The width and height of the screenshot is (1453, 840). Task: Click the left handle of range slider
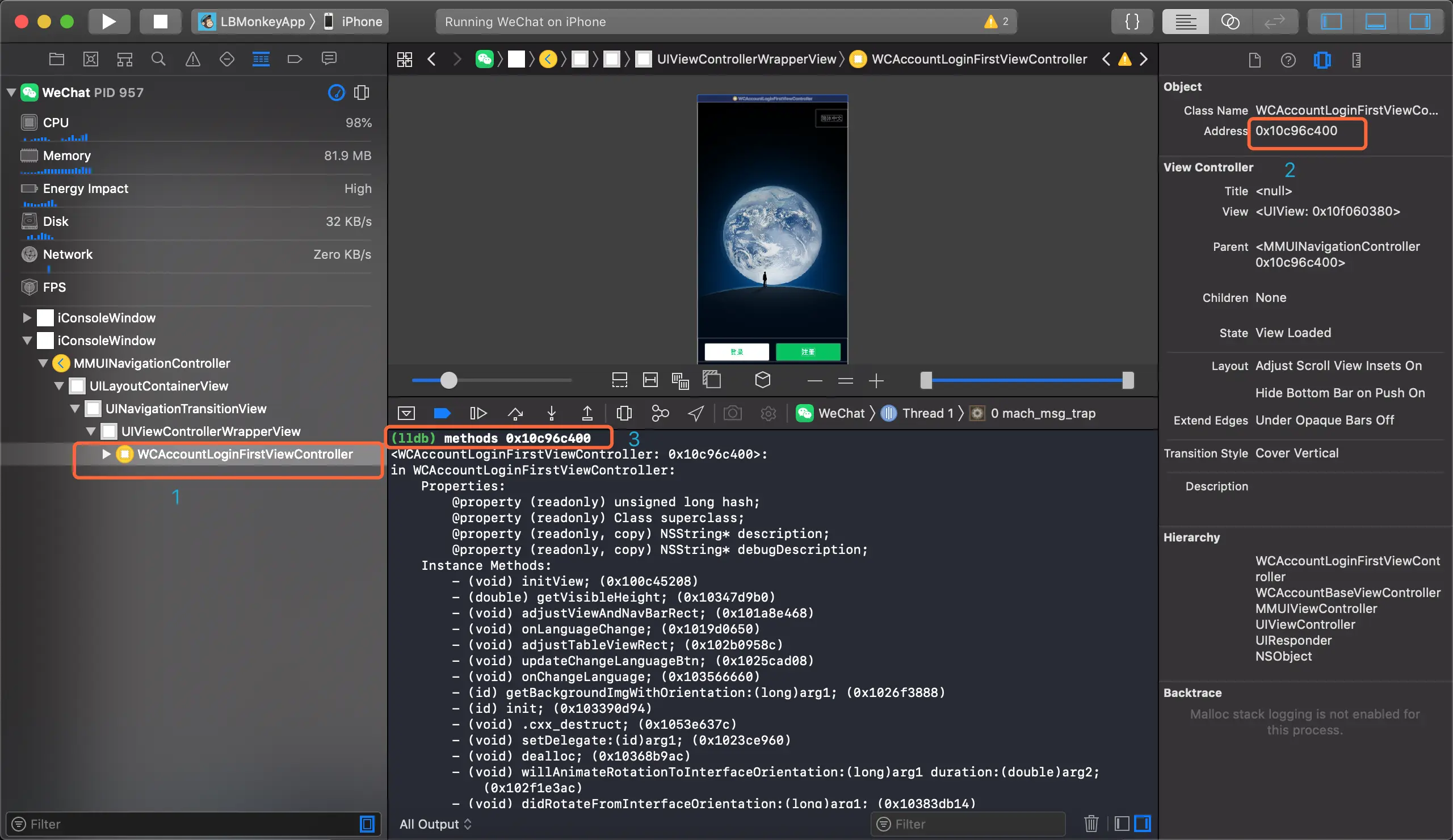click(x=926, y=380)
